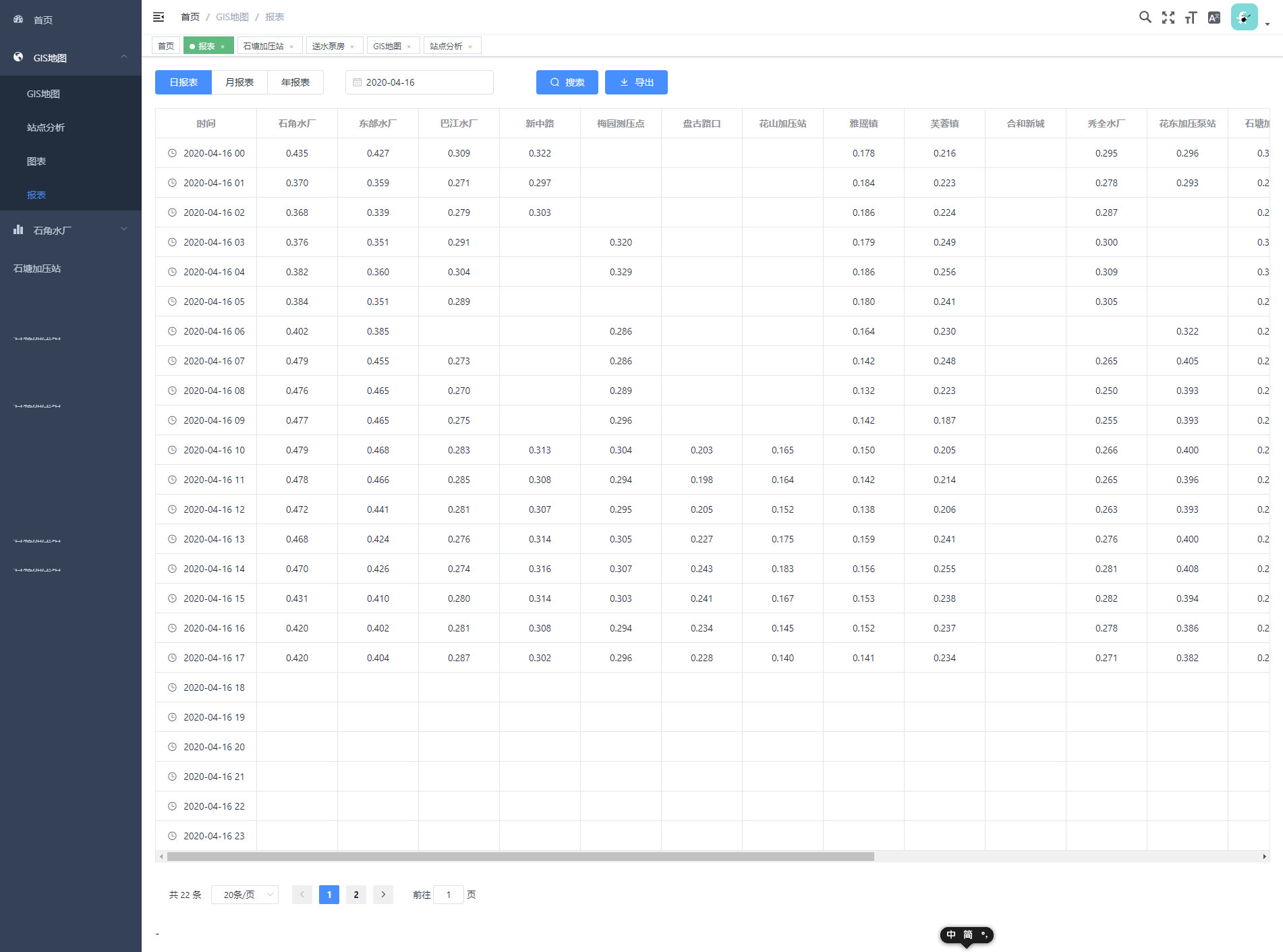Close the 站点分析 tab
Viewport: 1283px width, 952px height.
coord(470,47)
